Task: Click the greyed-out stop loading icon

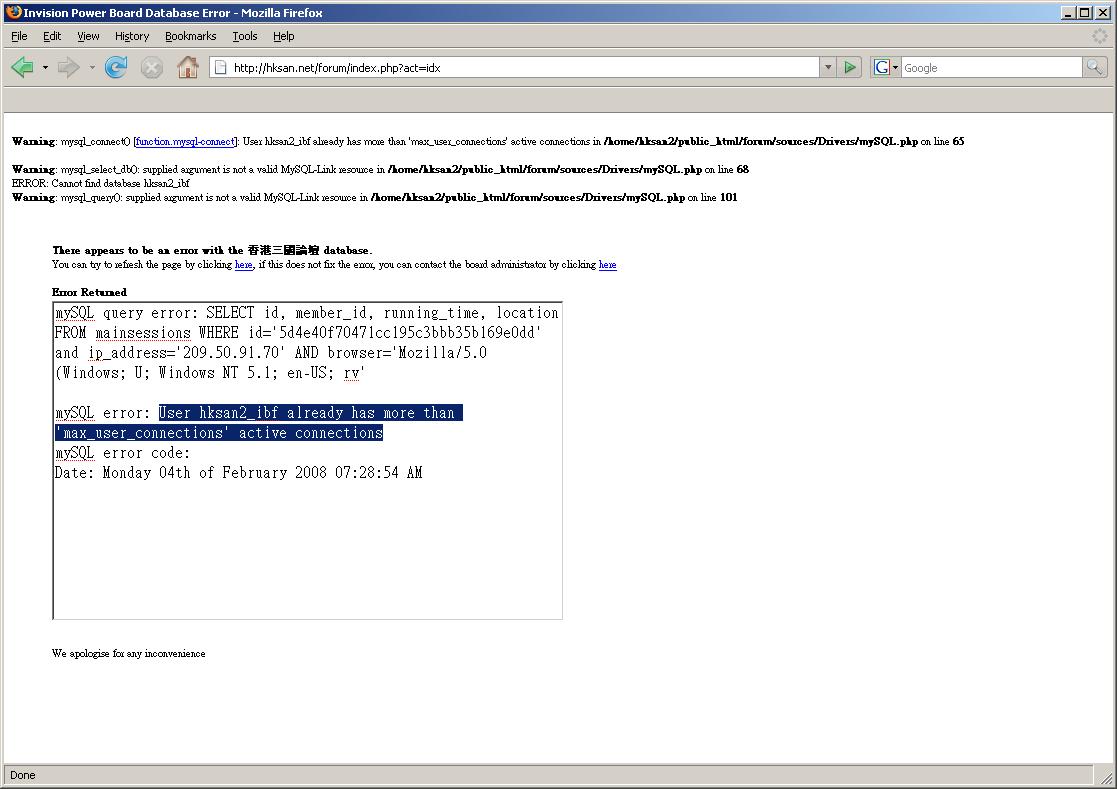Action: pyautogui.click(x=151, y=68)
